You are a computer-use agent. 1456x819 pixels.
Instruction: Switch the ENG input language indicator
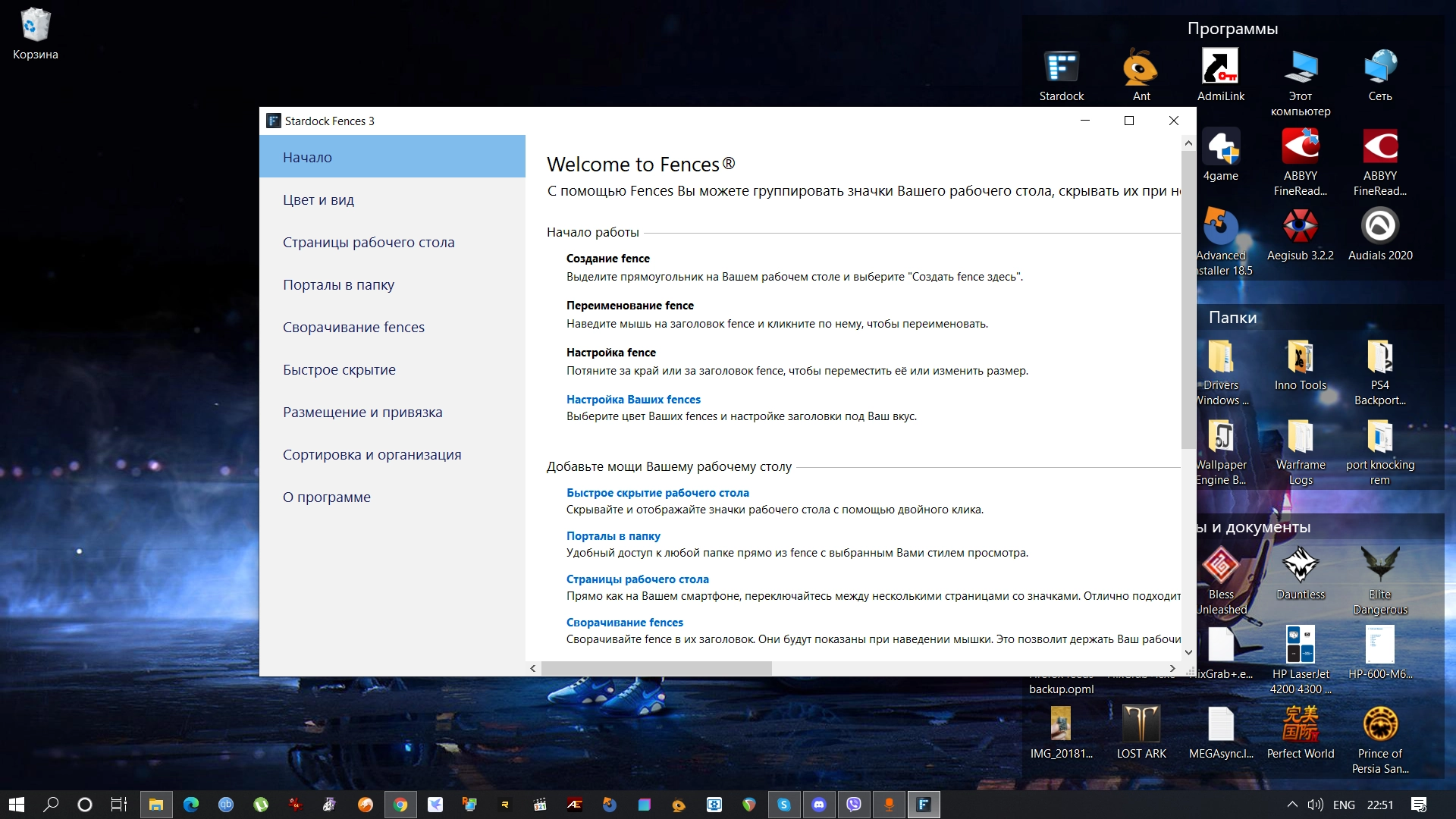[x=1344, y=805]
